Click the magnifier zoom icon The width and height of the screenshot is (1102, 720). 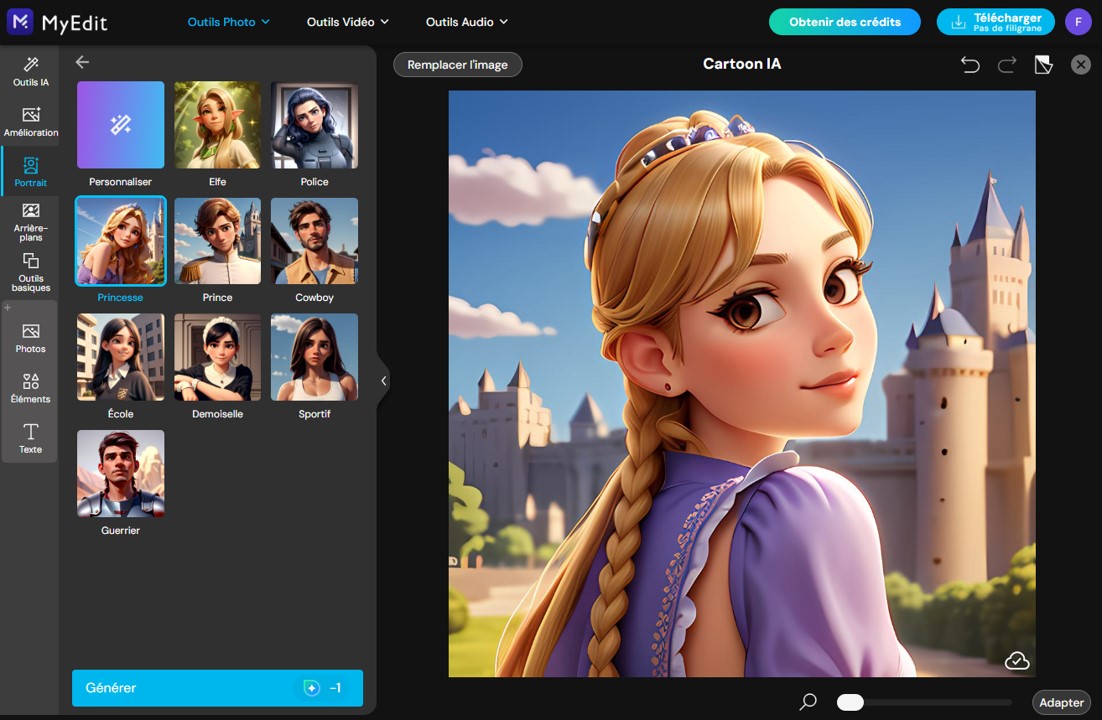click(808, 701)
